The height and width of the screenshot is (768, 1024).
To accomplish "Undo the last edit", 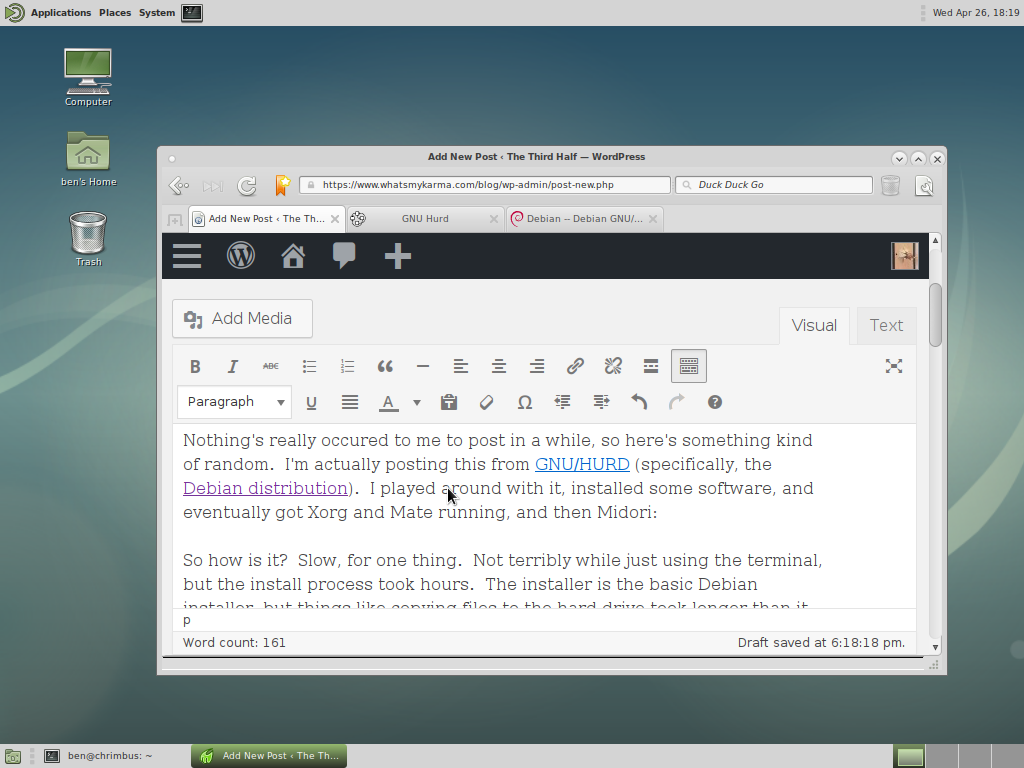I will pyautogui.click(x=639, y=402).
